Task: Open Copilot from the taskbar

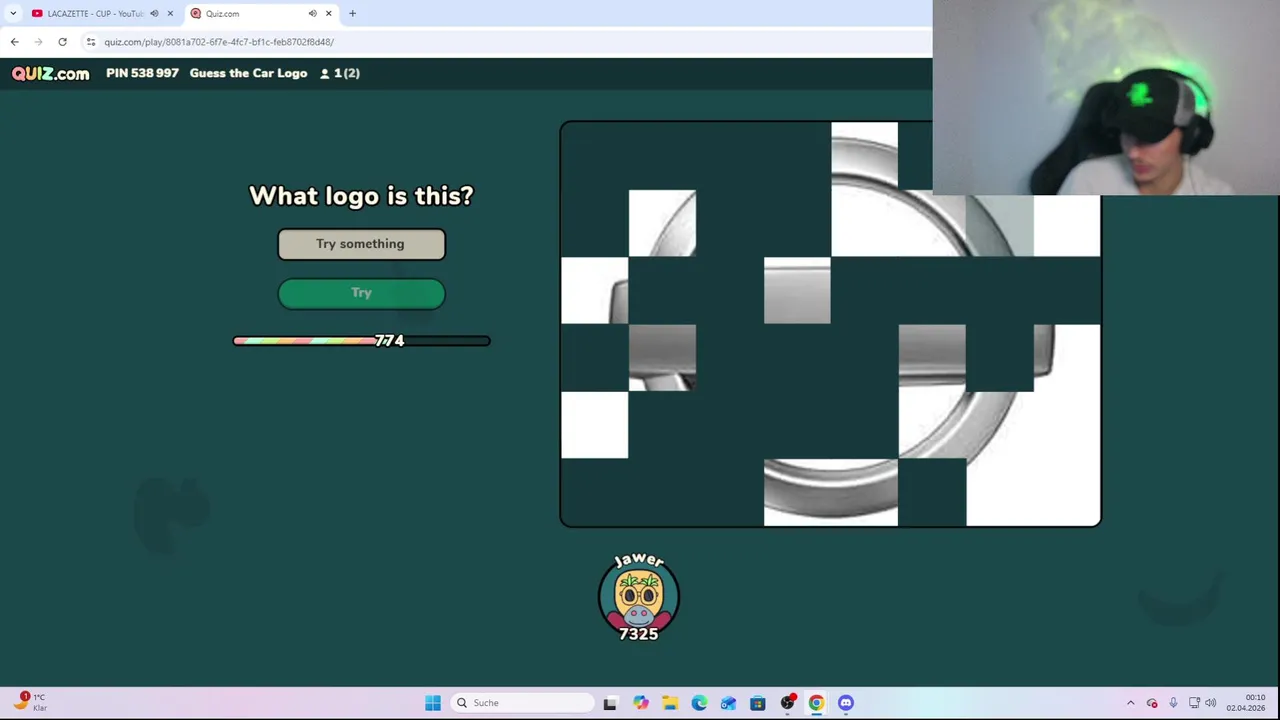Action: point(640,703)
